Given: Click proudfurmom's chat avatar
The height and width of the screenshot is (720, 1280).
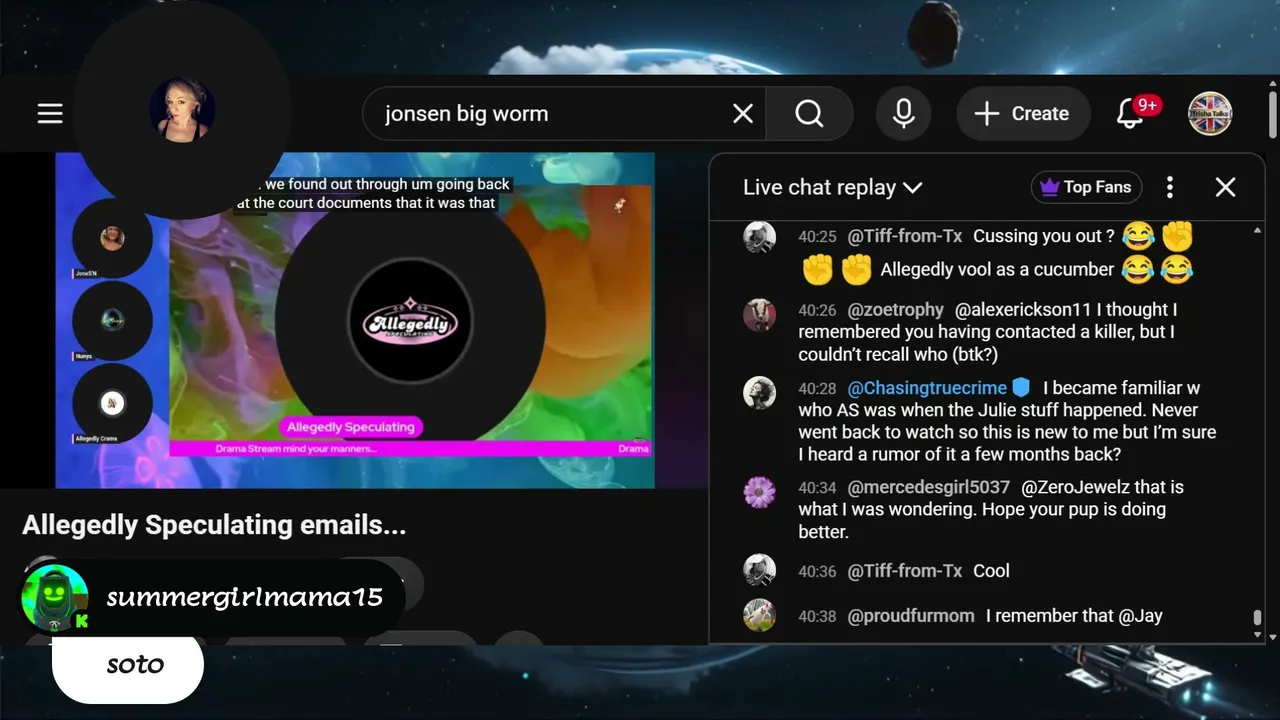Looking at the screenshot, I should (760, 615).
